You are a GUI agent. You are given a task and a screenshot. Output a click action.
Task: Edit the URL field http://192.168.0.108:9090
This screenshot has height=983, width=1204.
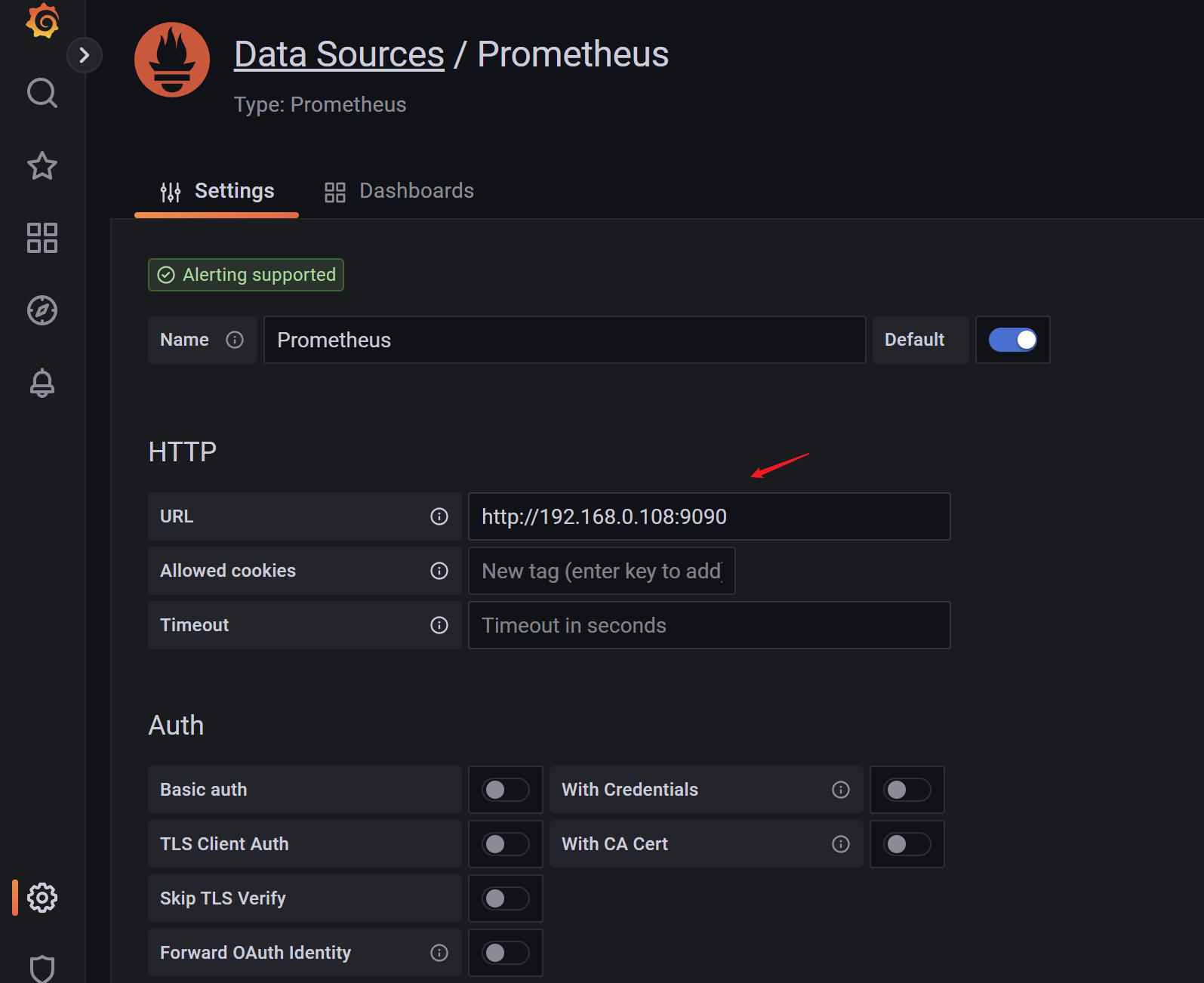tap(710, 516)
